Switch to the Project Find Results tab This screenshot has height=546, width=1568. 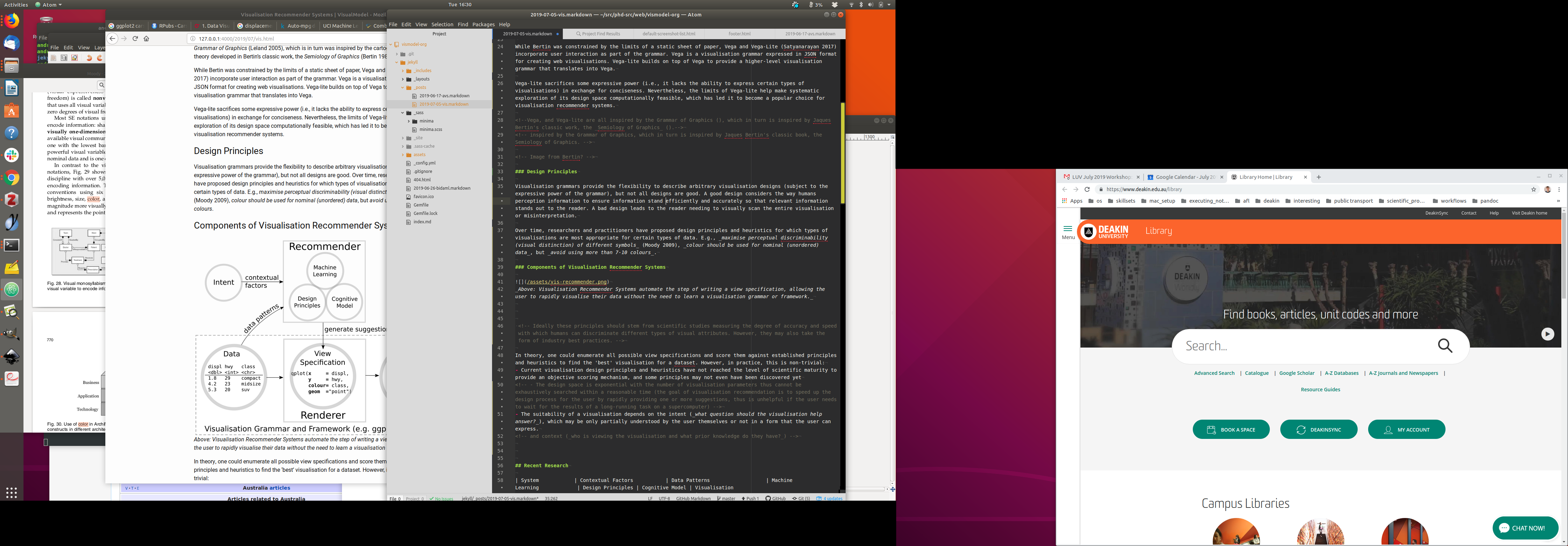(598, 34)
